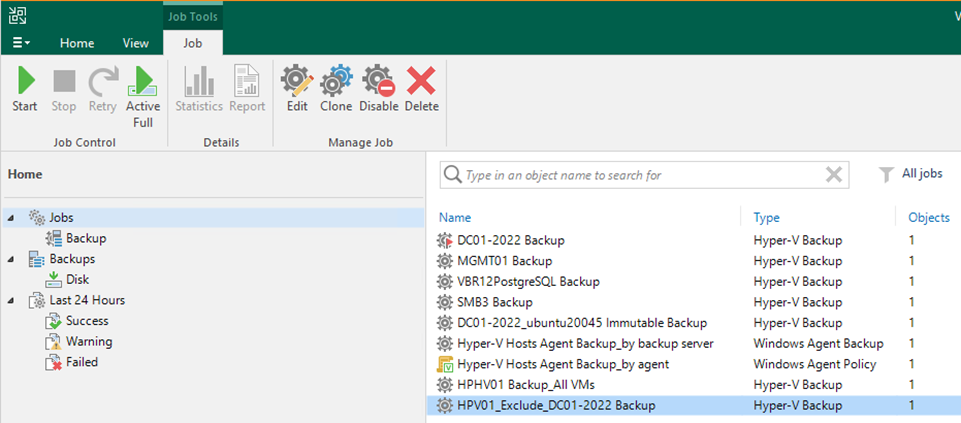Select the Failed tree item

(x=82, y=362)
